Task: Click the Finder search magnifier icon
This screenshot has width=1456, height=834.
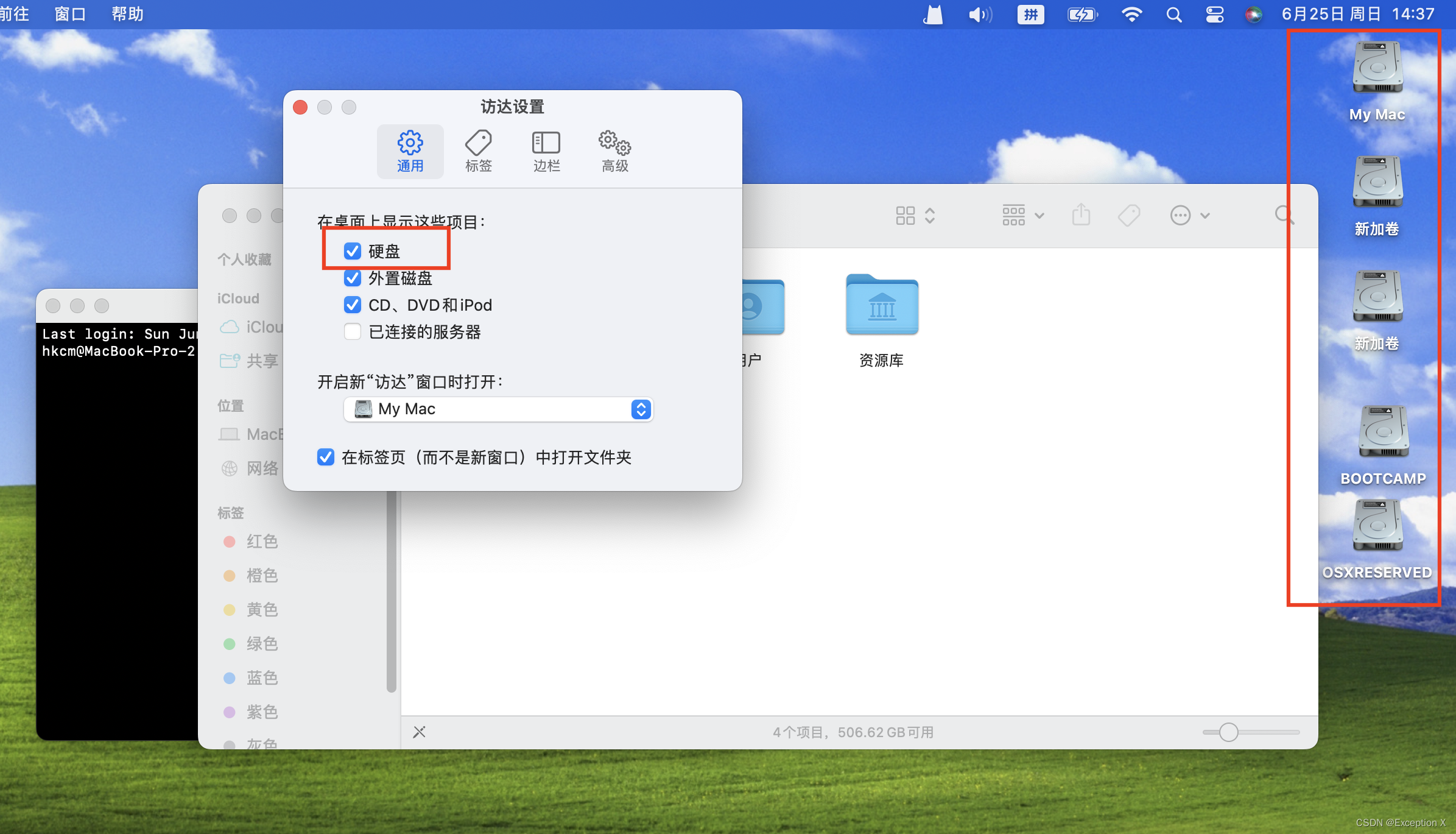Action: (x=1283, y=214)
